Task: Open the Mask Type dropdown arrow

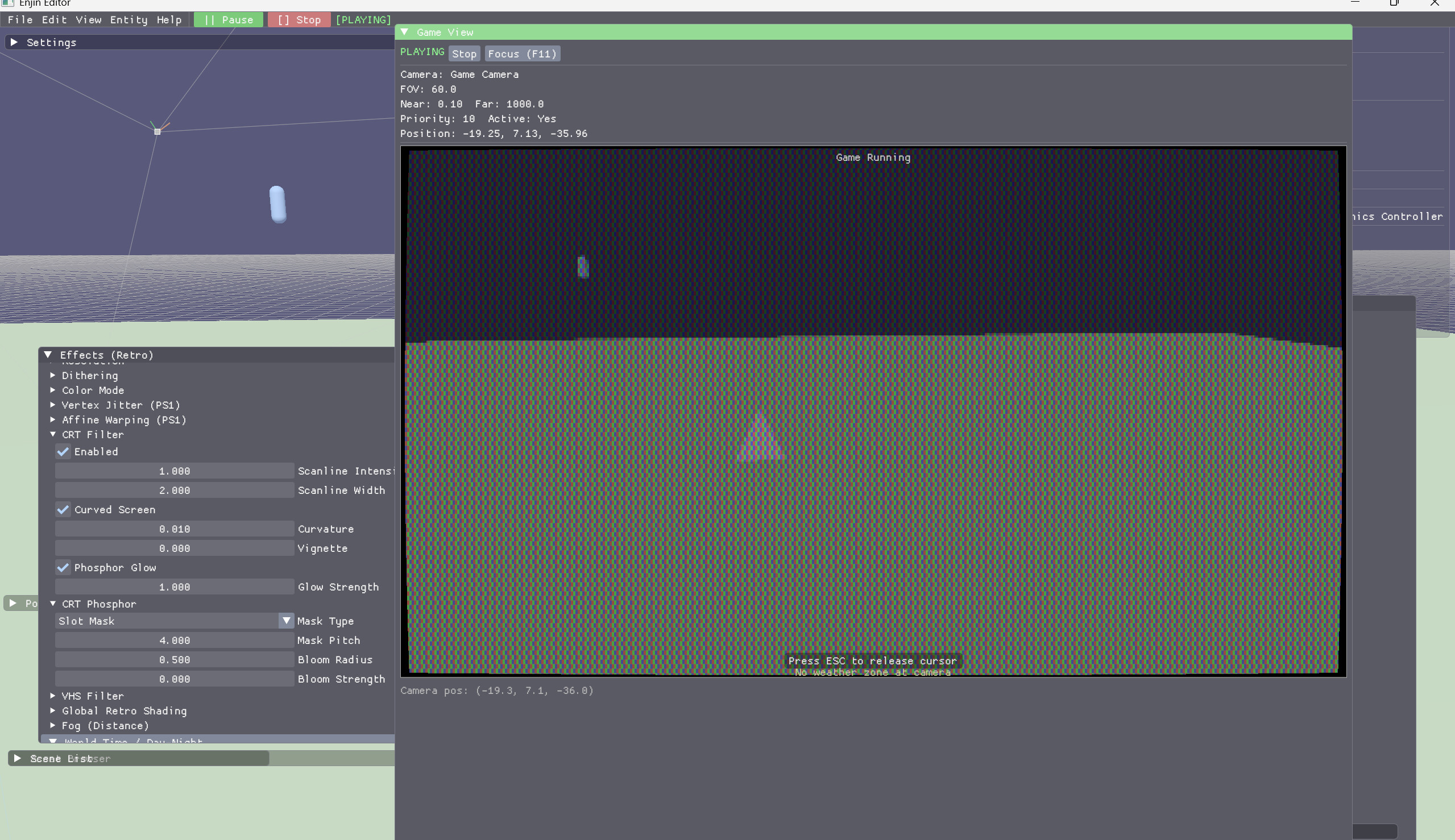Action: click(286, 621)
